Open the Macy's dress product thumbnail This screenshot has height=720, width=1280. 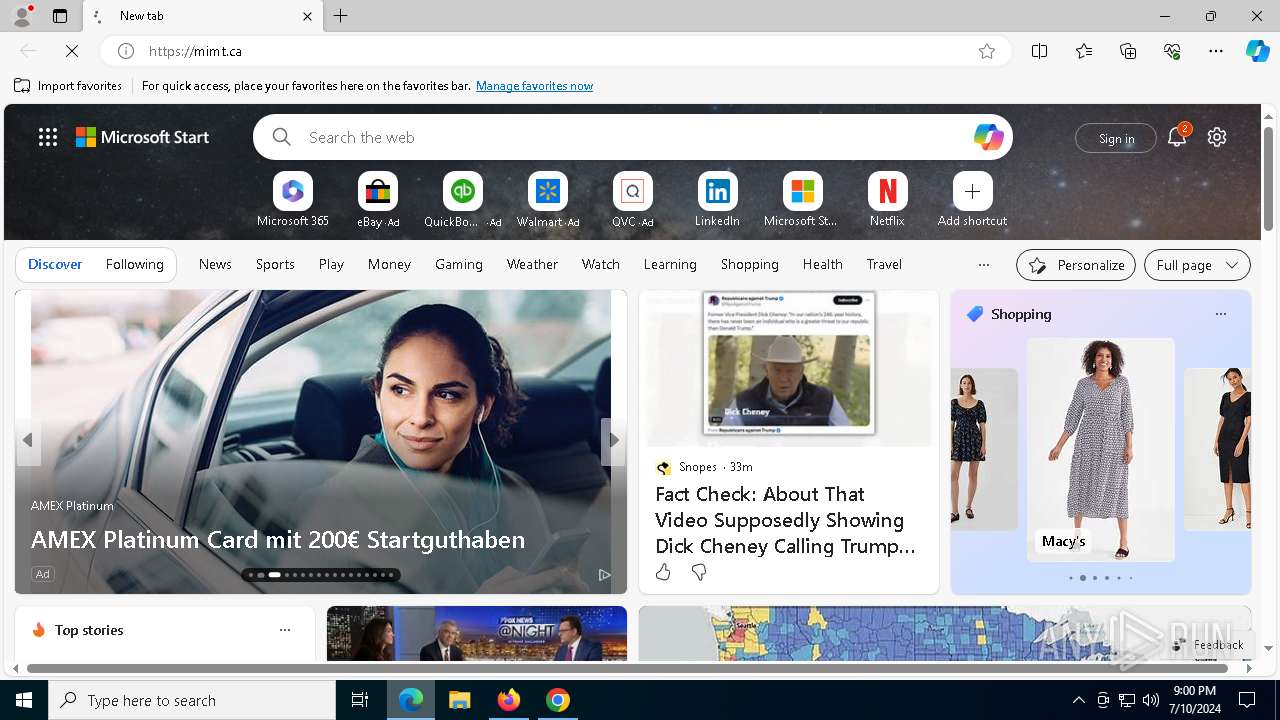(x=1100, y=449)
